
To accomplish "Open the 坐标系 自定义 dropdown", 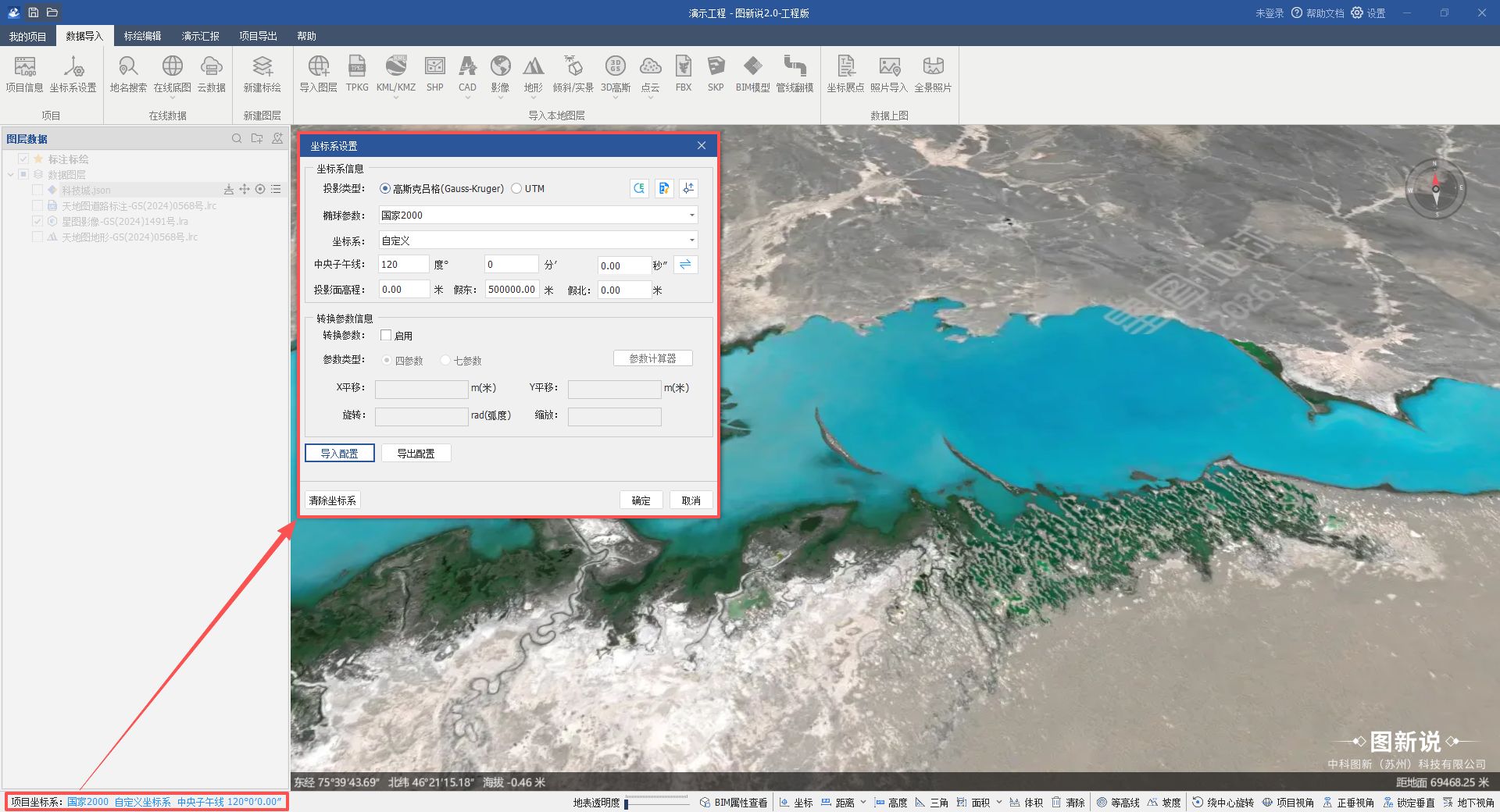I will (537, 240).
